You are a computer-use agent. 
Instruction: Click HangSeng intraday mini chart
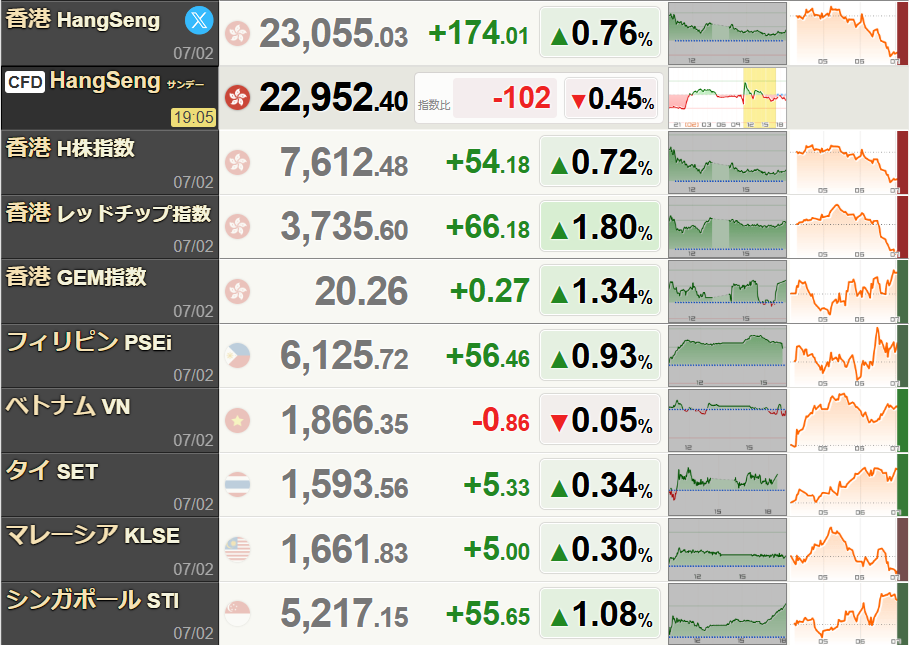tap(728, 33)
